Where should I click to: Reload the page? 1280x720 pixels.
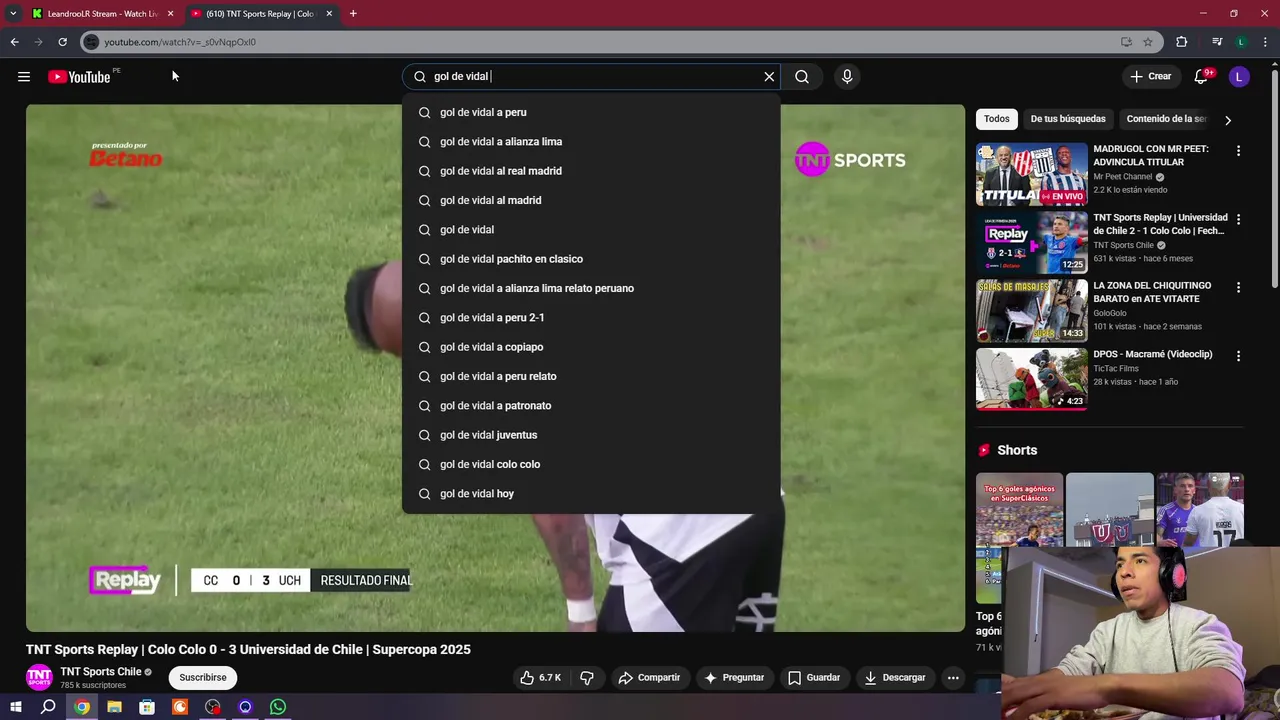(x=62, y=42)
